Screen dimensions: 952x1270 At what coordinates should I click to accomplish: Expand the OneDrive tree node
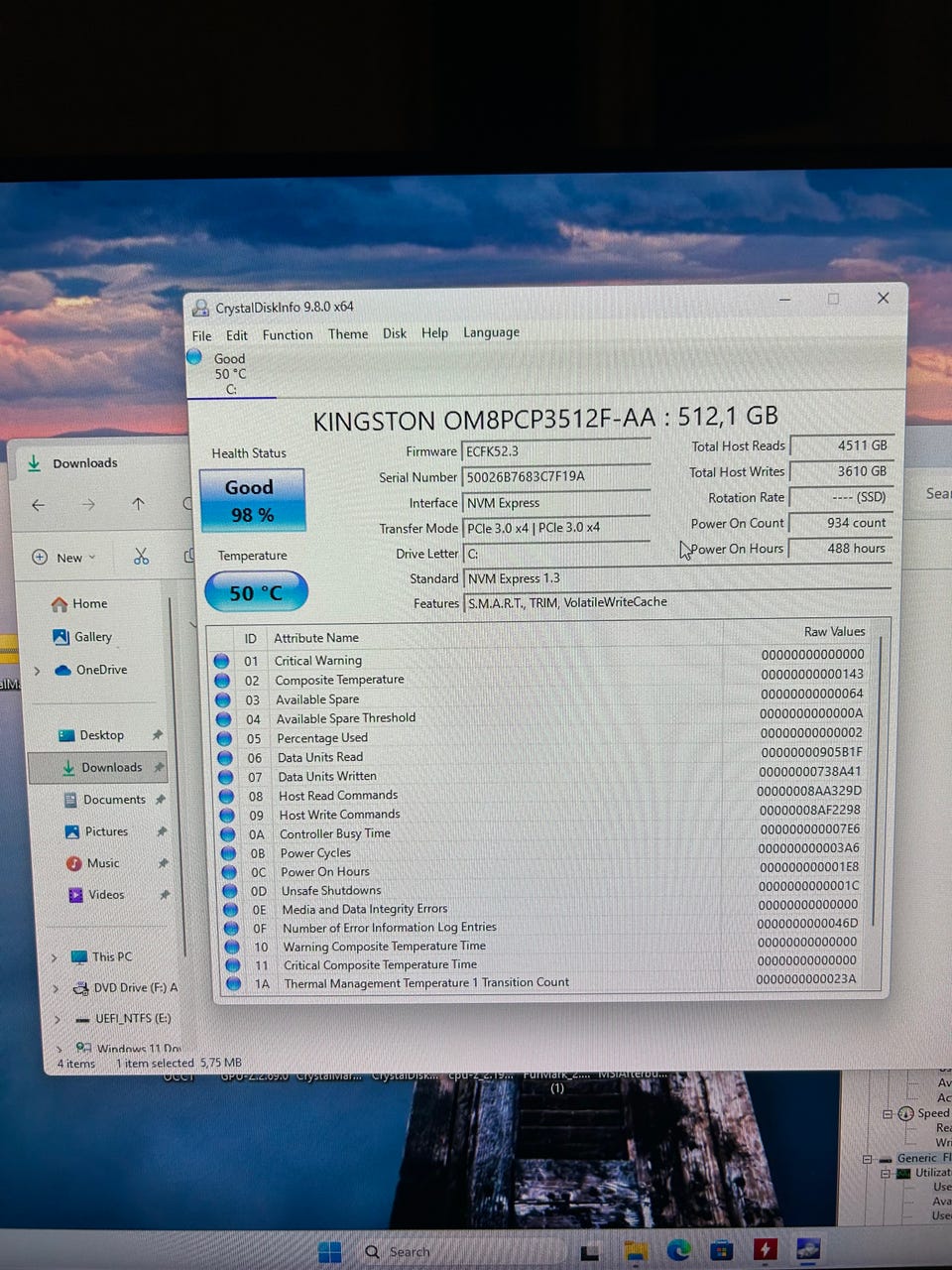click(x=37, y=671)
